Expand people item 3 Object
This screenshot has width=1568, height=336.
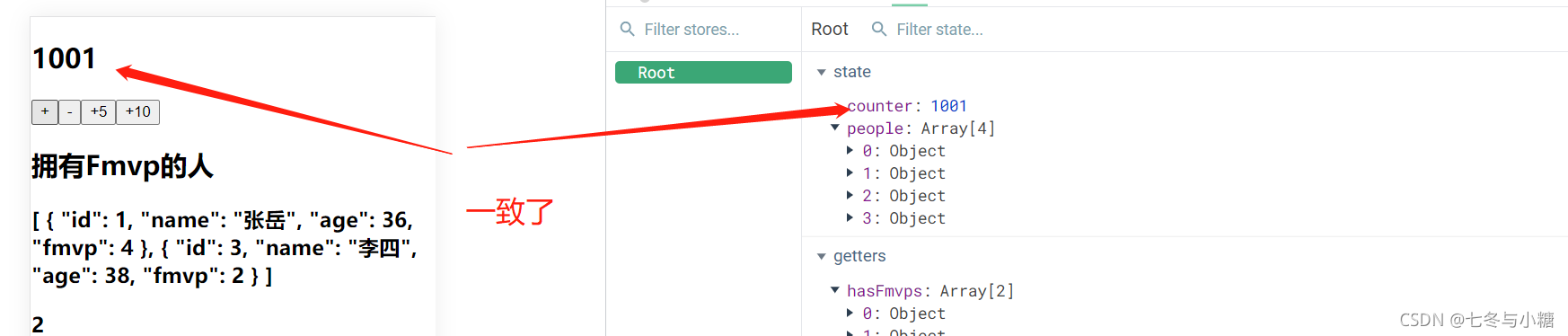(x=850, y=217)
